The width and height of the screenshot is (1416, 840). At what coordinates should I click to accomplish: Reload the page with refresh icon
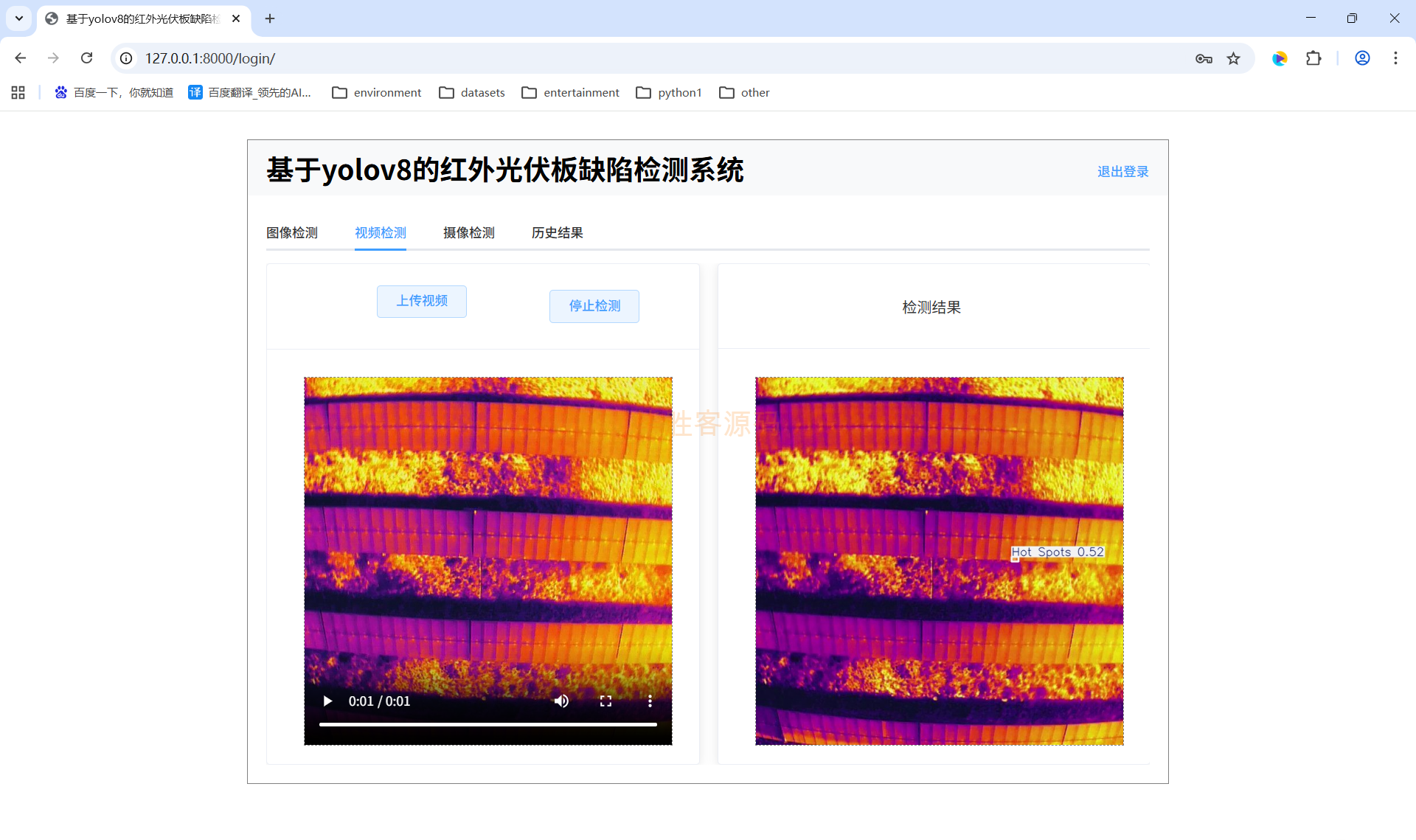click(86, 58)
